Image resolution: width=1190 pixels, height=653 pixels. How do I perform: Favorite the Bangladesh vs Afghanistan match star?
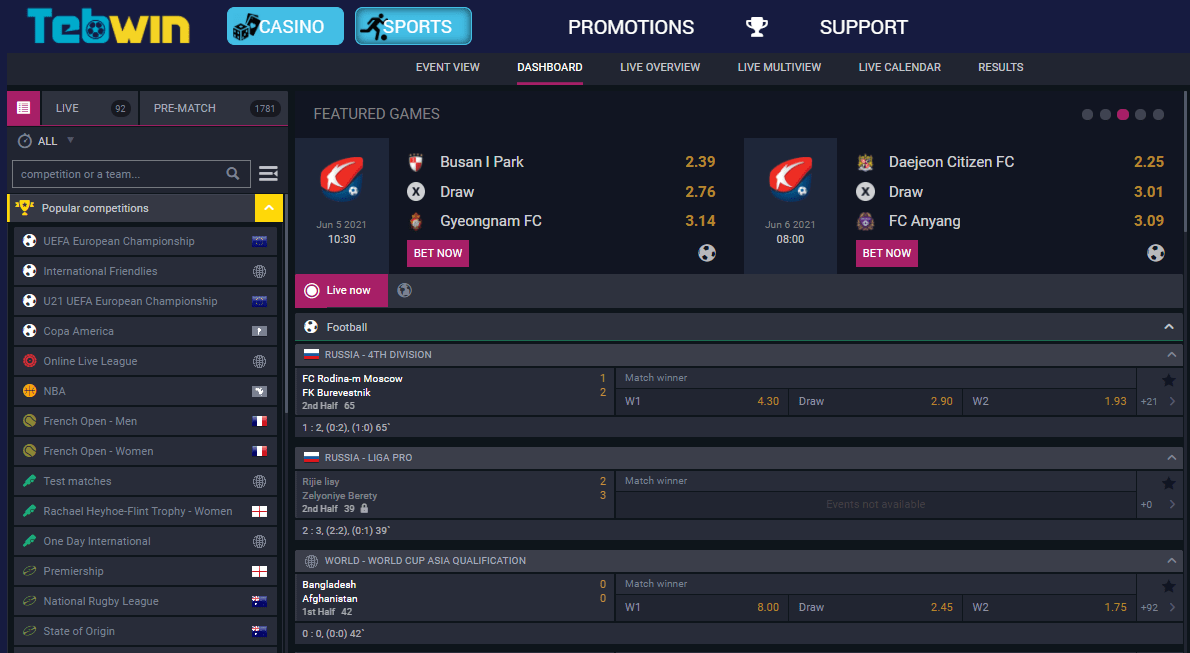[1169, 586]
